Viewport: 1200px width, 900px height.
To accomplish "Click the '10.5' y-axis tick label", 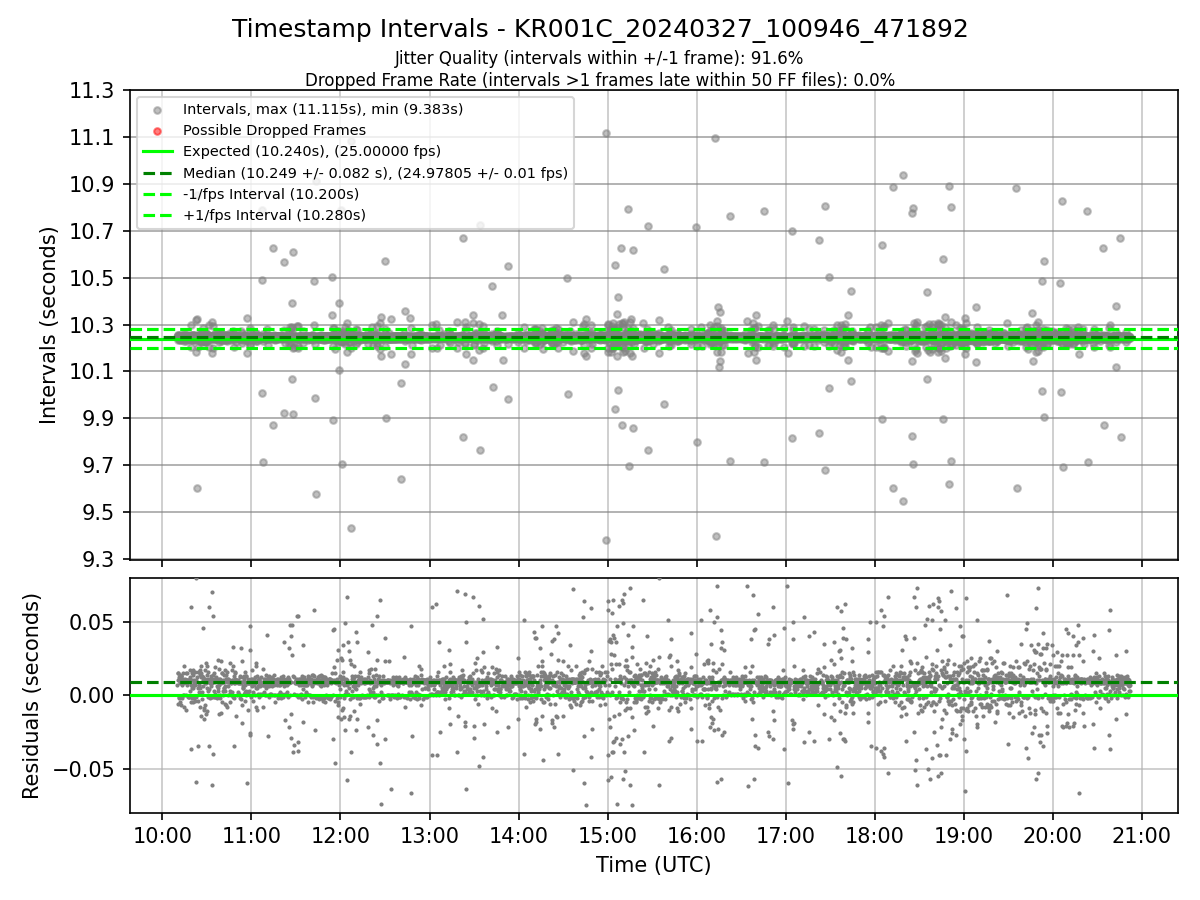I will click(92, 279).
